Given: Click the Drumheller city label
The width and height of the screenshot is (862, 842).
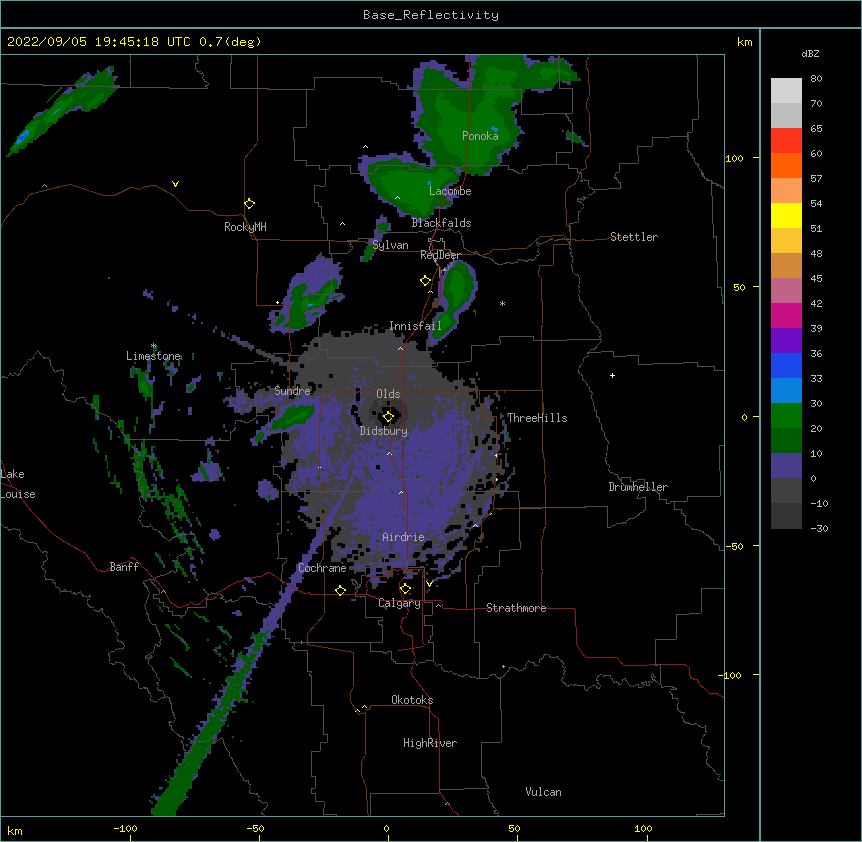Looking at the screenshot, I should click(638, 487).
